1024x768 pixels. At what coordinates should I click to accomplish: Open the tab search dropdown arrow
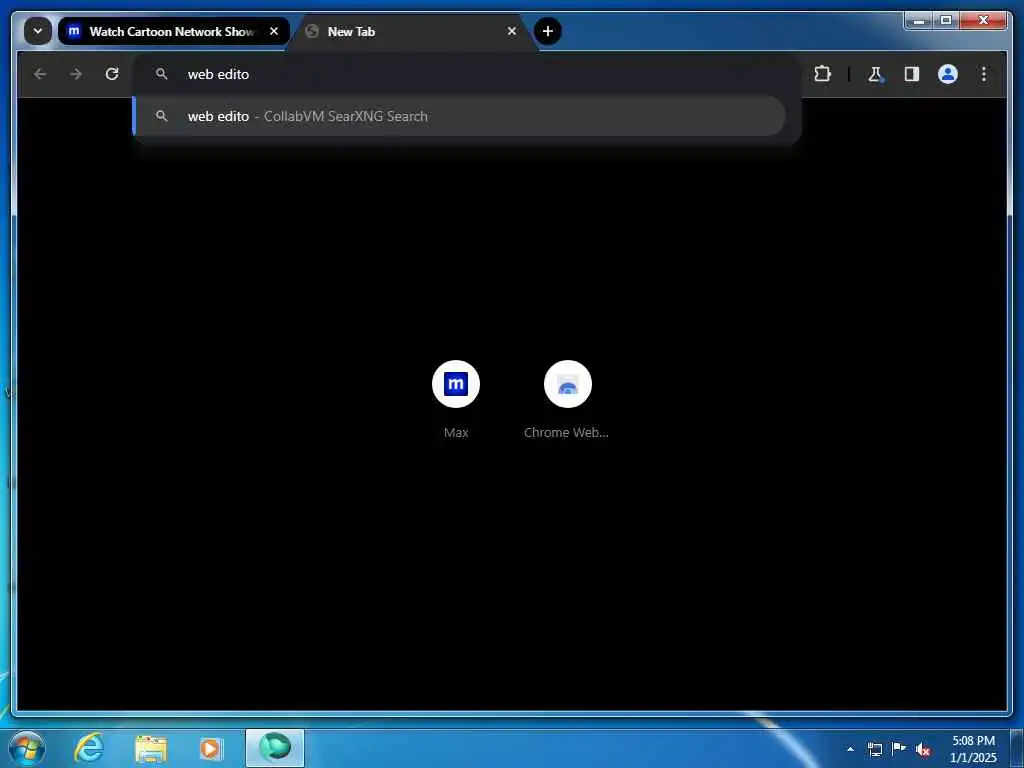(x=38, y=31)
